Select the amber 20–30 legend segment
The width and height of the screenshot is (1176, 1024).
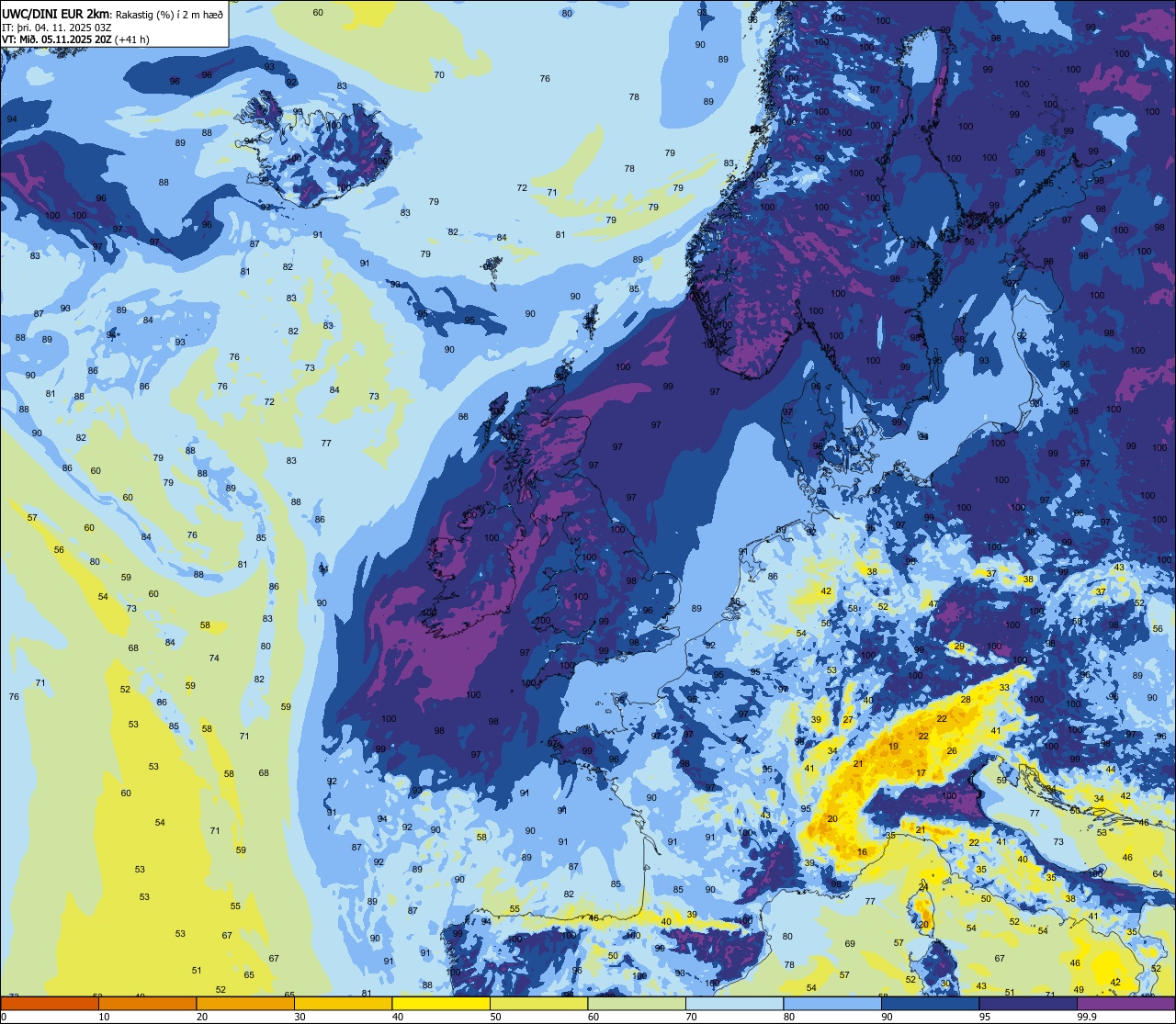tap(245, 1004)
